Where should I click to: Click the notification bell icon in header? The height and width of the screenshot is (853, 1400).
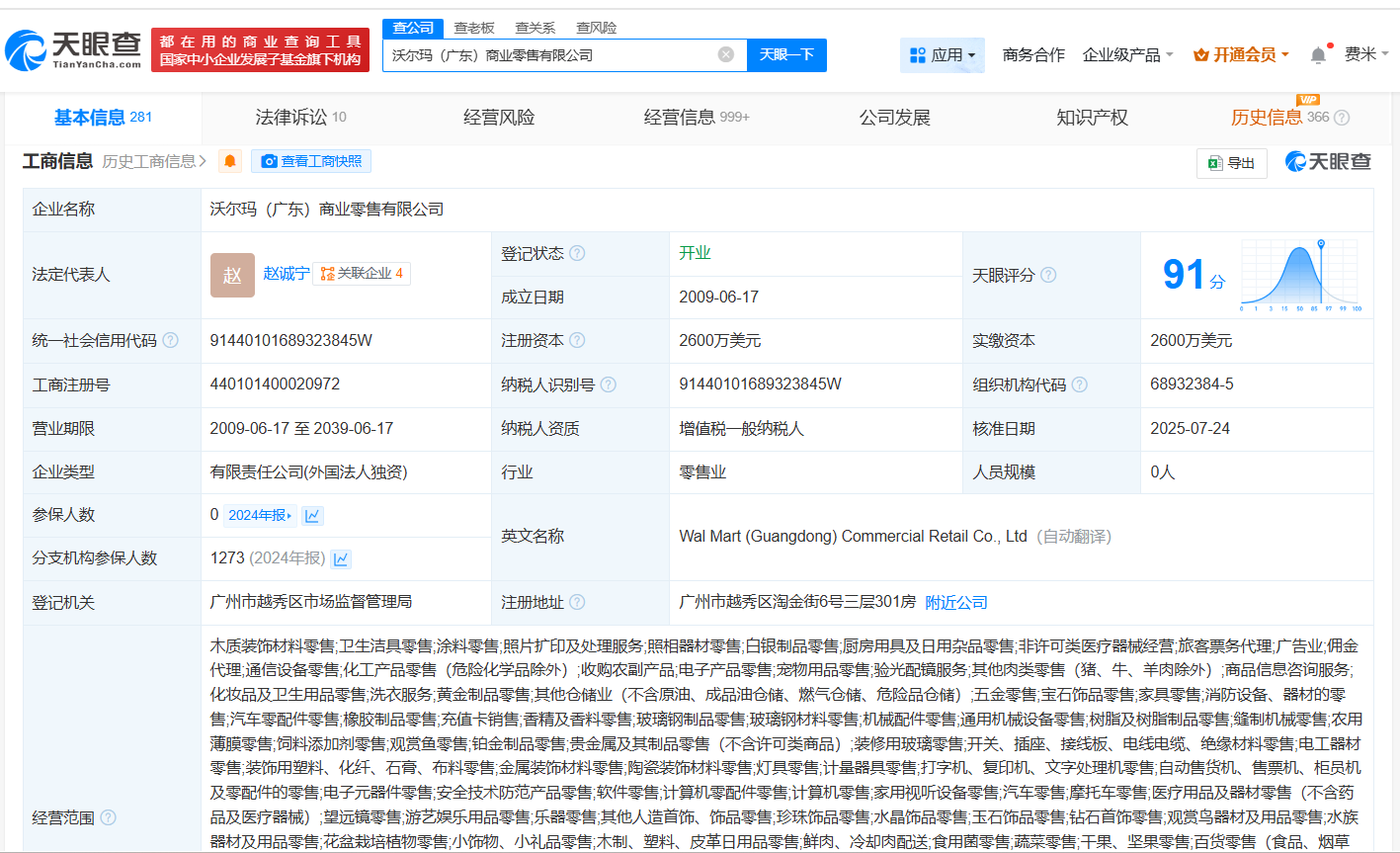pyautogui.click(x=1318, y=55)
